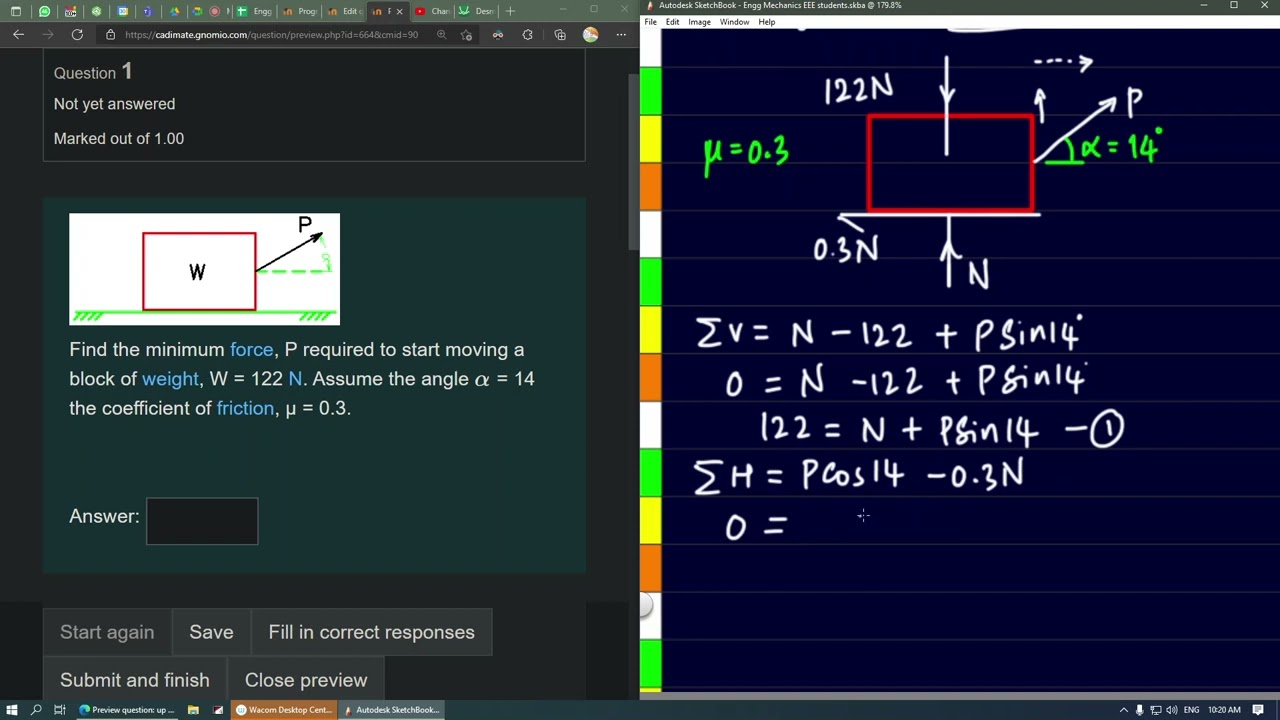Screen dimensions: 1280x720
Task: Show hidden system tray icons
Action: tap(1123, 710)
